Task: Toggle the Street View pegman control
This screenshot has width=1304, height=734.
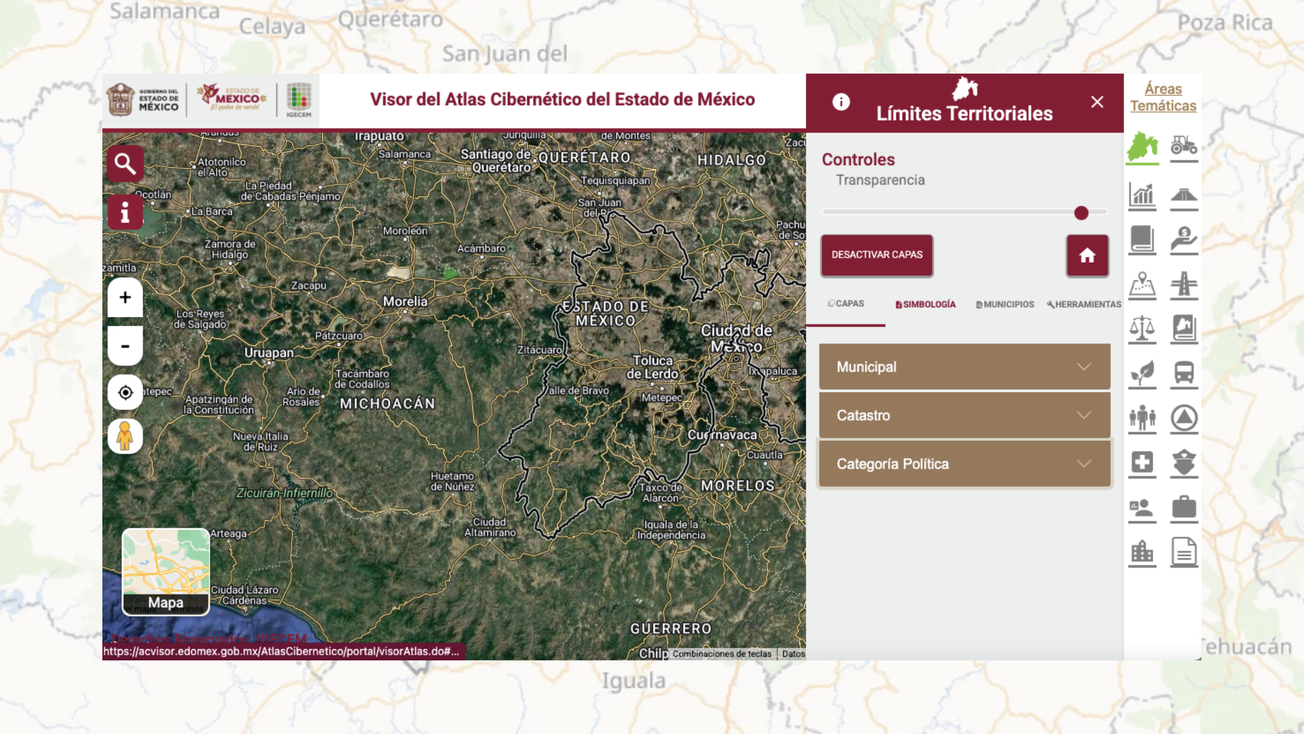Action: coord(124,435)
